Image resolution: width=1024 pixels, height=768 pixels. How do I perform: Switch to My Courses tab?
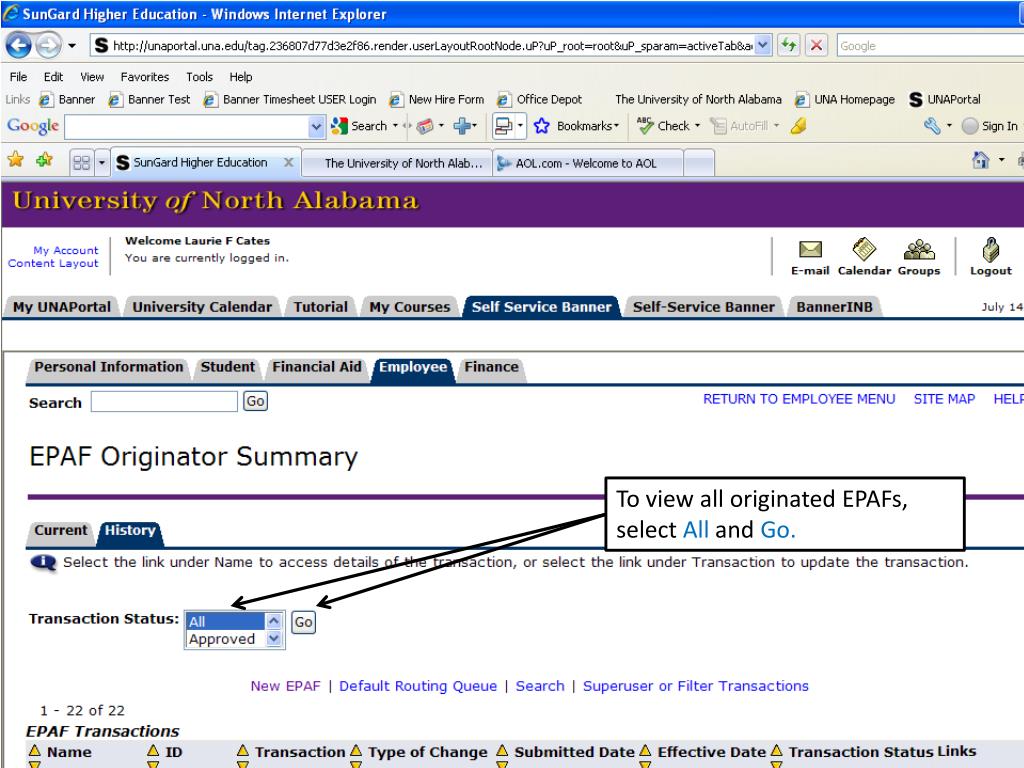click(x=409, y=307)
